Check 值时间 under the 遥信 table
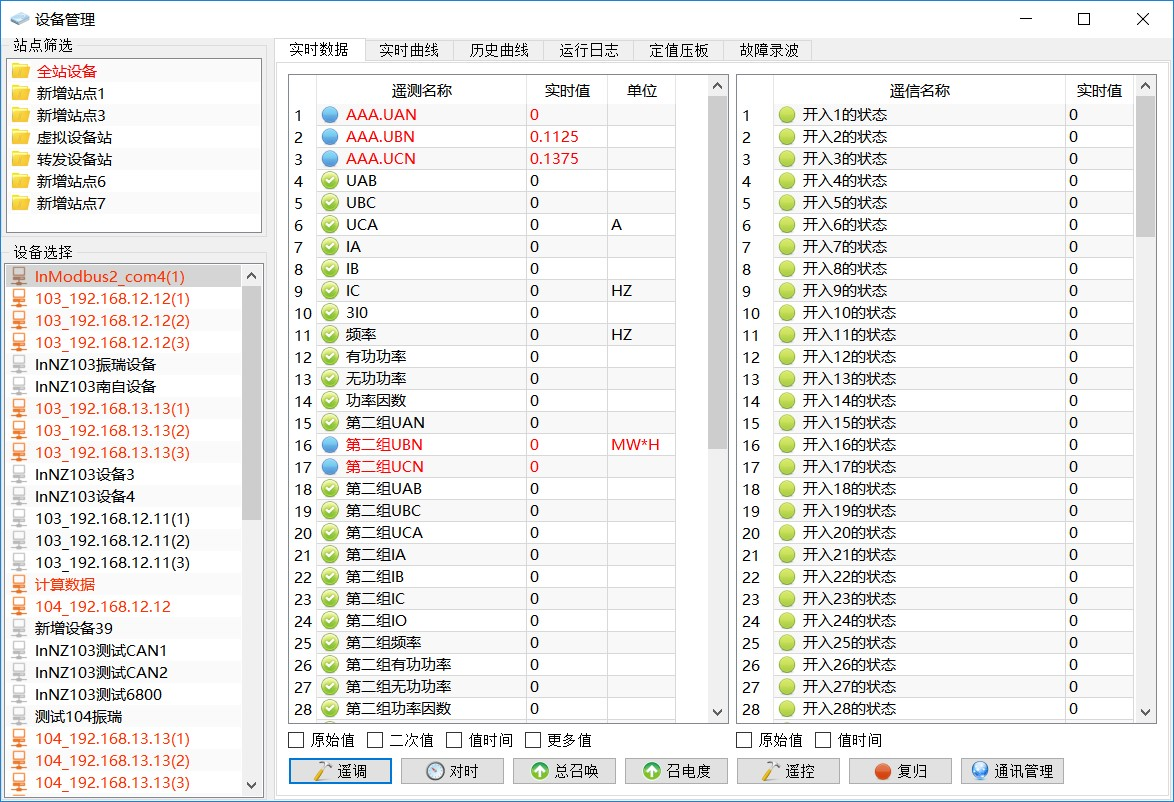The image size is (1174, 802). pyautogui.click(x=823, y=740)
